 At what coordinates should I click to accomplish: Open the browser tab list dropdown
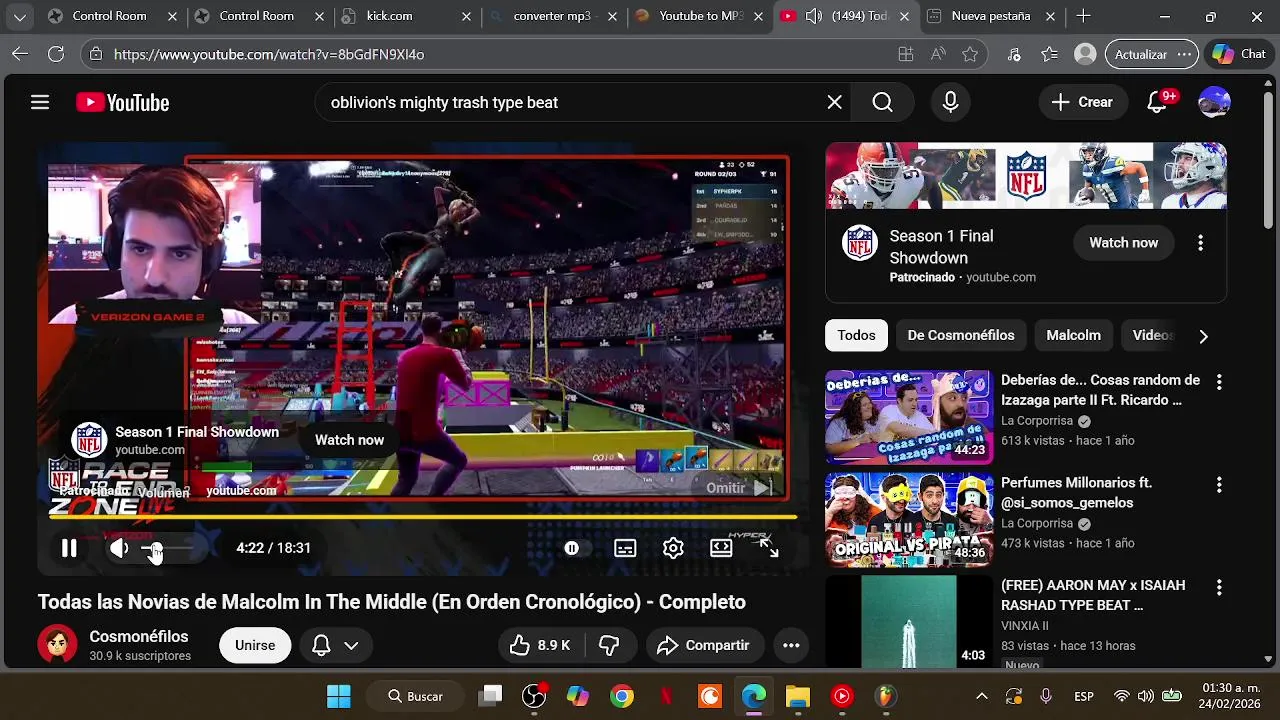[x=19, y=16]
